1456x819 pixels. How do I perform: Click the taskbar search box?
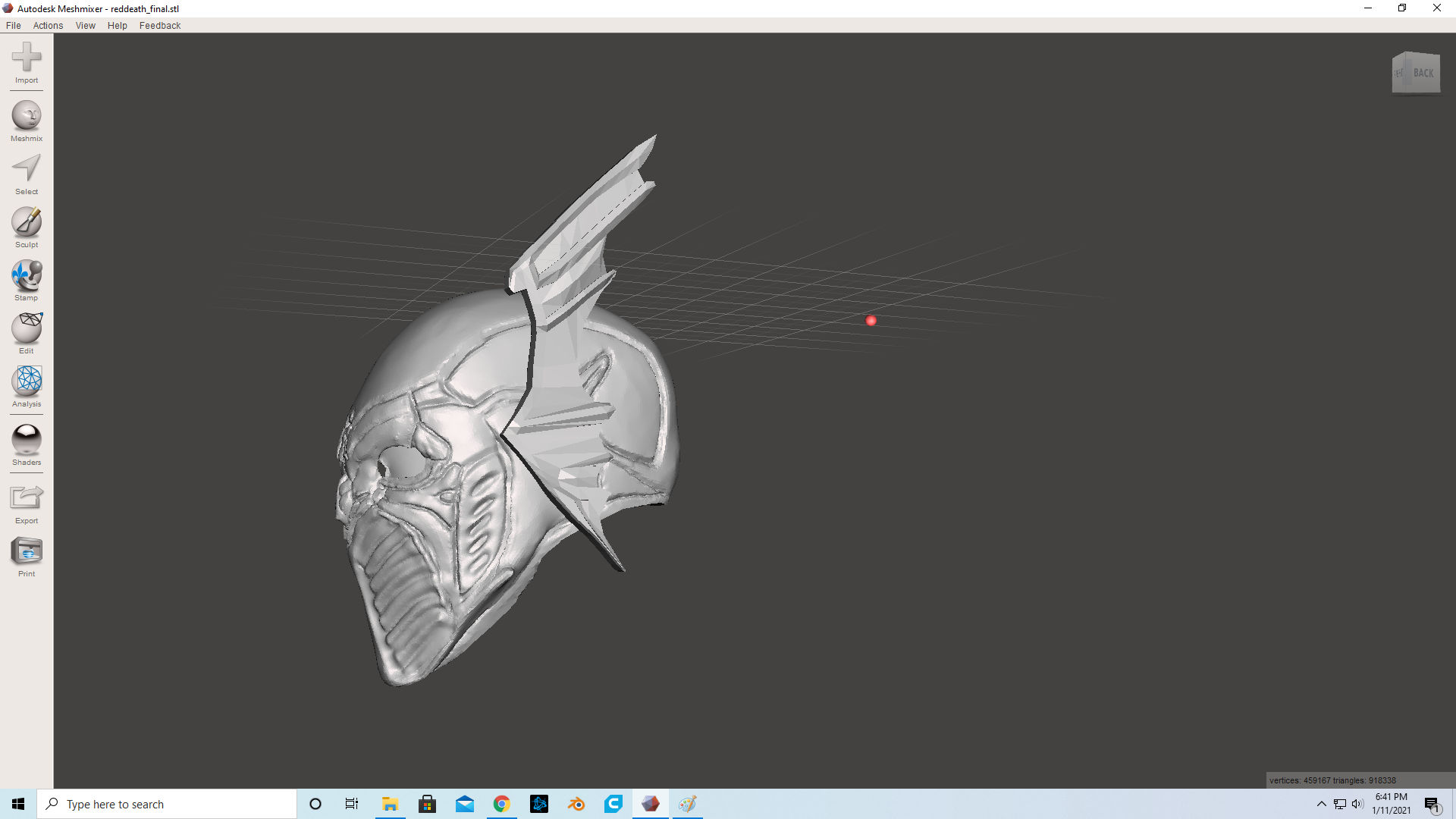pyautogui.click(x=167, y=804)
